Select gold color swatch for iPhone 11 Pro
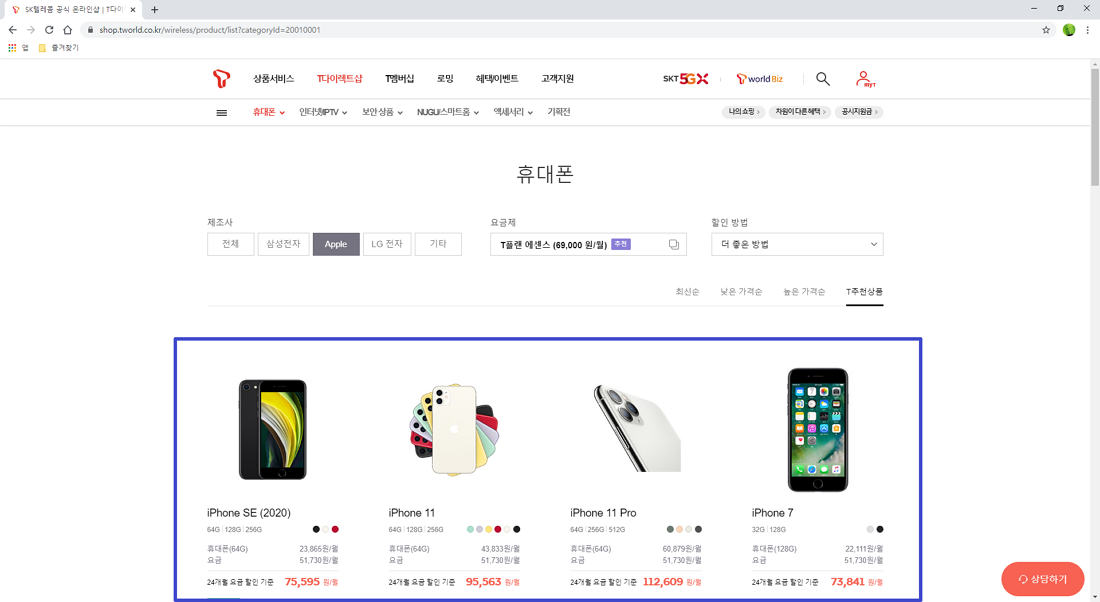 679,530
